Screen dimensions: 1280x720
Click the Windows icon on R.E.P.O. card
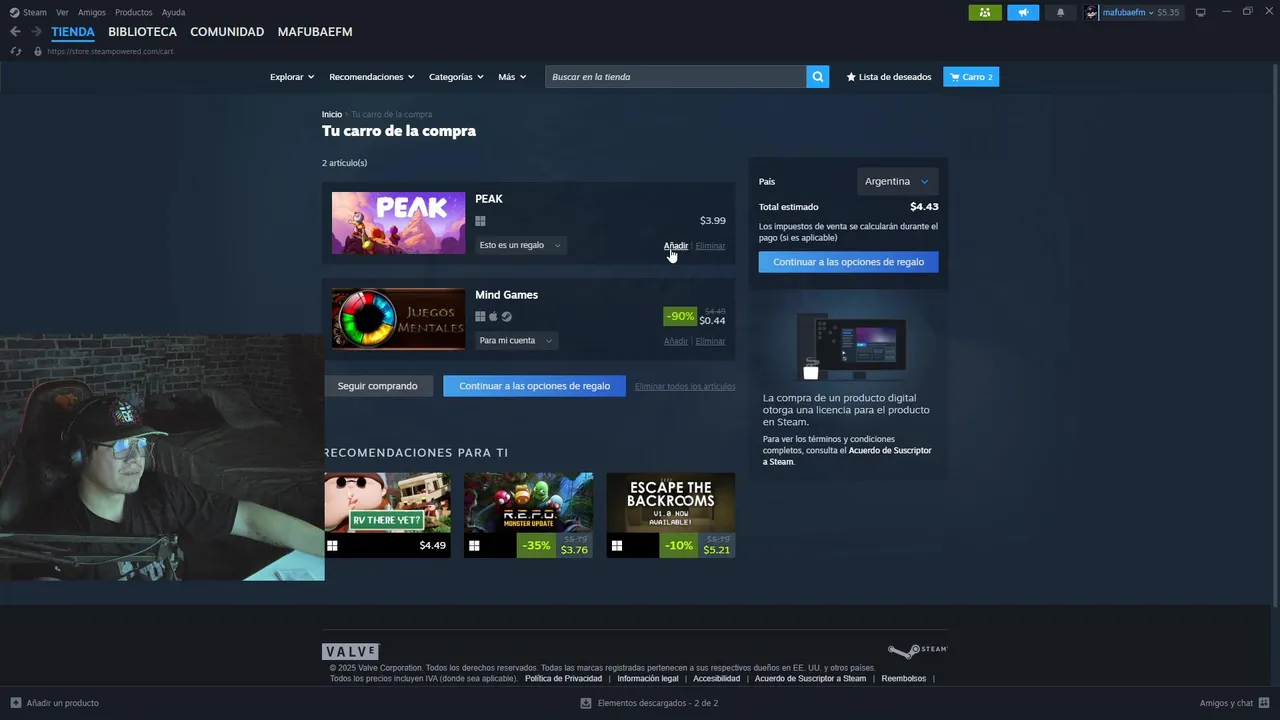[x=474, y=546]
